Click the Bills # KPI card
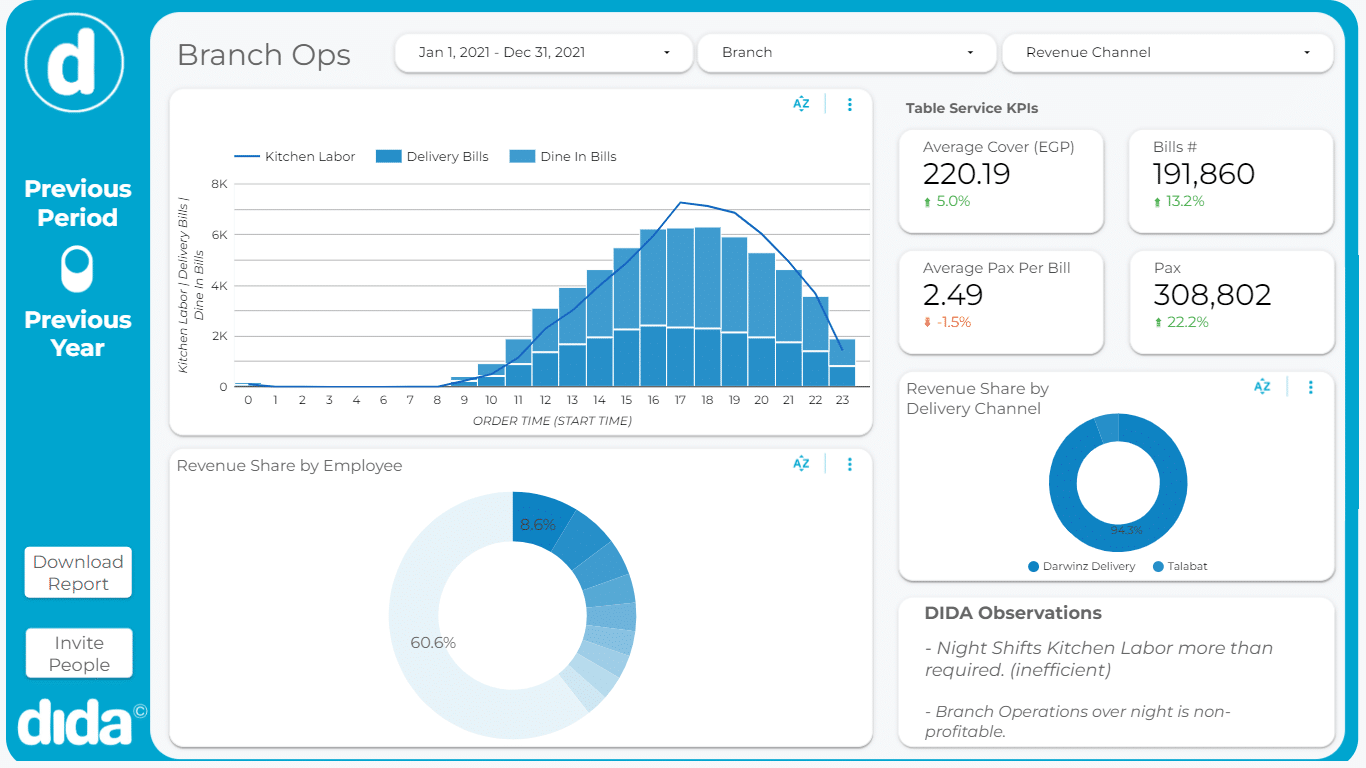The width and height of the screenshot is (1366, 768). 1231,181
